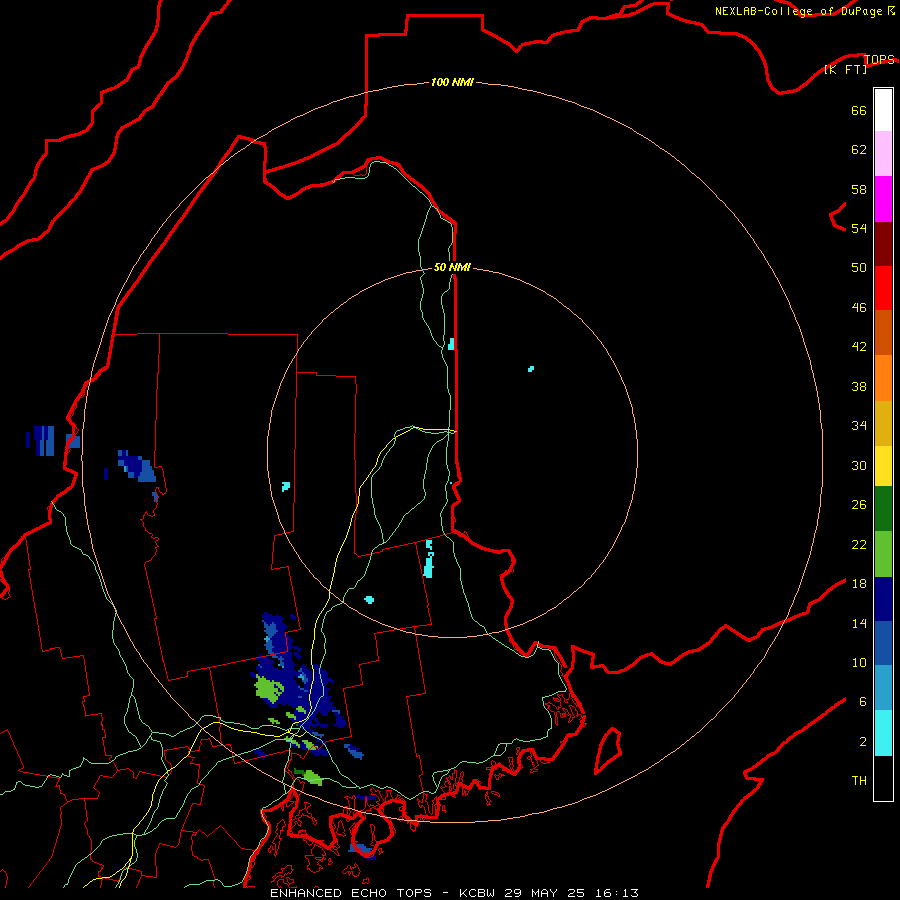Click the 54 legend label

pos(859,228)
